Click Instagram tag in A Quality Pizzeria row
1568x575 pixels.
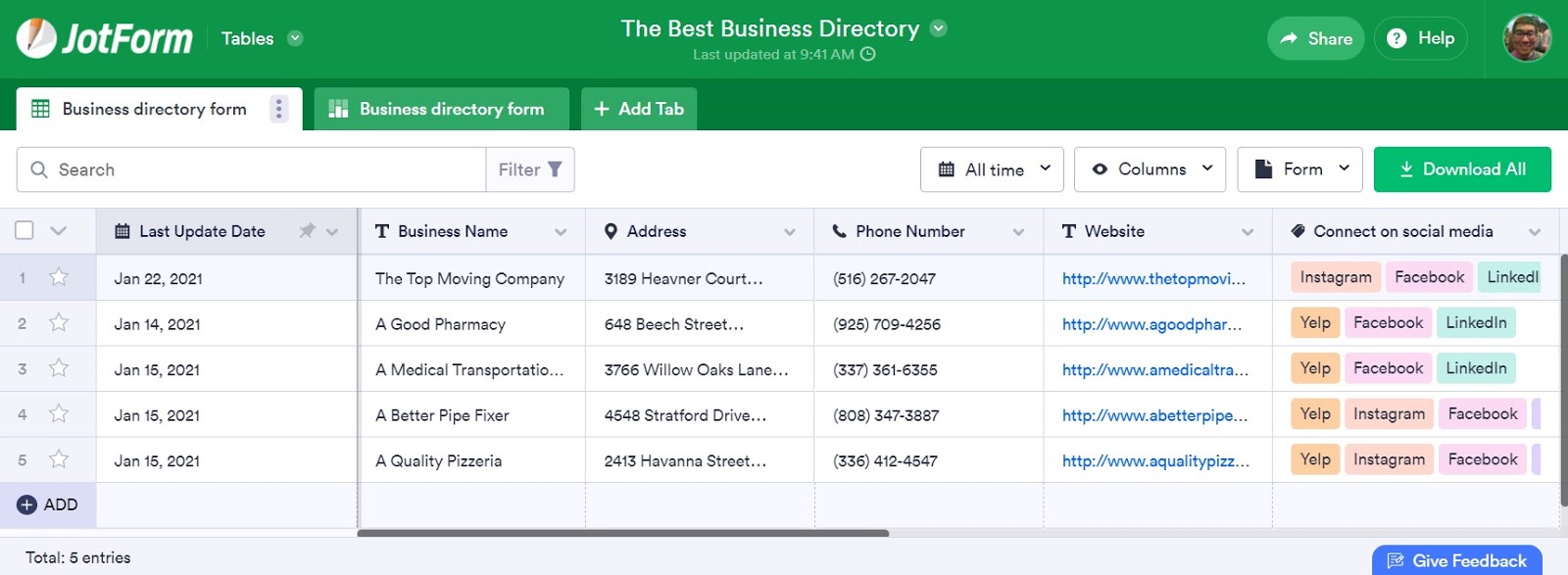click(1389, 459)
